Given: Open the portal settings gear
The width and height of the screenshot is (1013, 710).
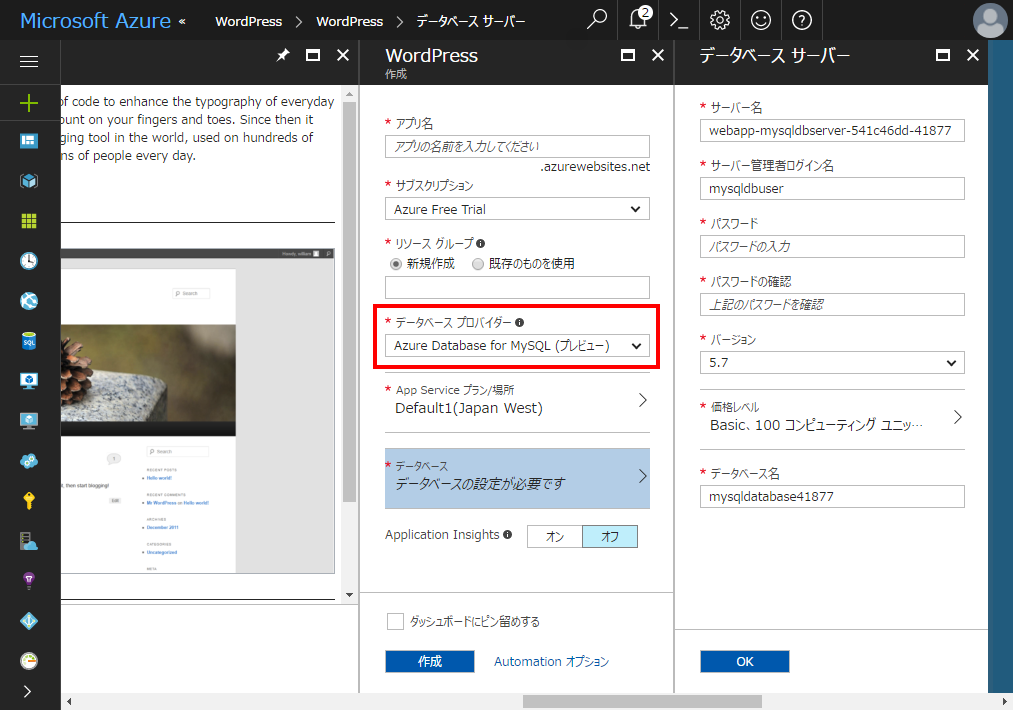Looking at the screenshot, I should 720,20.
